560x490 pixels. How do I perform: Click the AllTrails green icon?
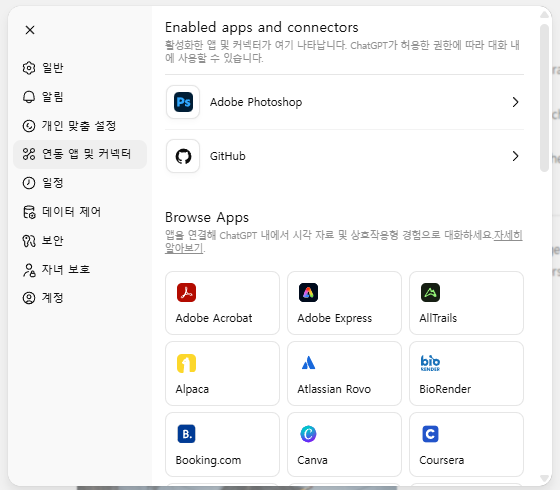[x=430, y=292]
